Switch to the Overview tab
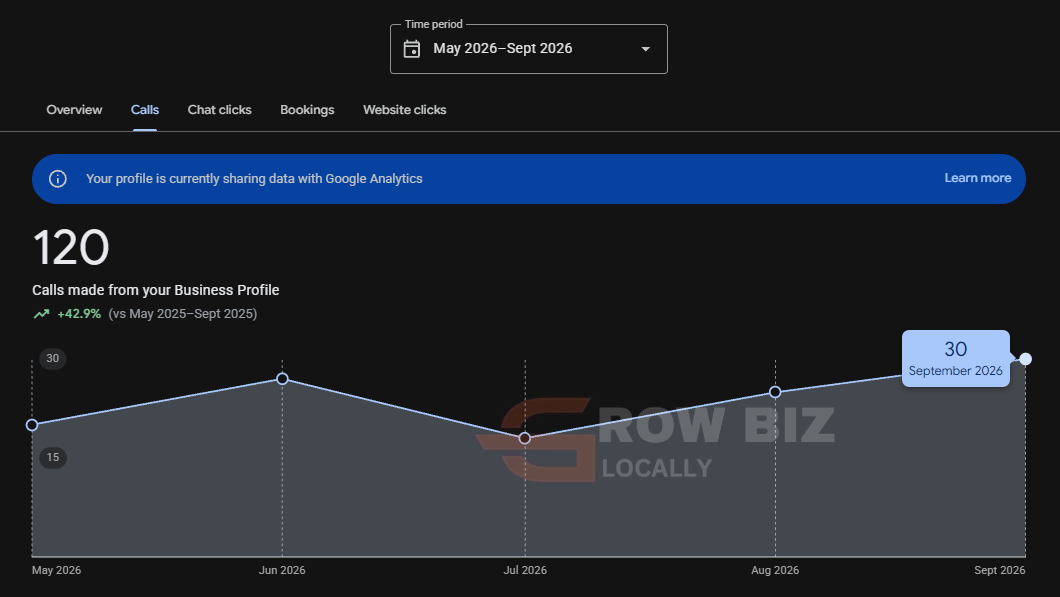The image size is (1060, 597). coord(74,110)
